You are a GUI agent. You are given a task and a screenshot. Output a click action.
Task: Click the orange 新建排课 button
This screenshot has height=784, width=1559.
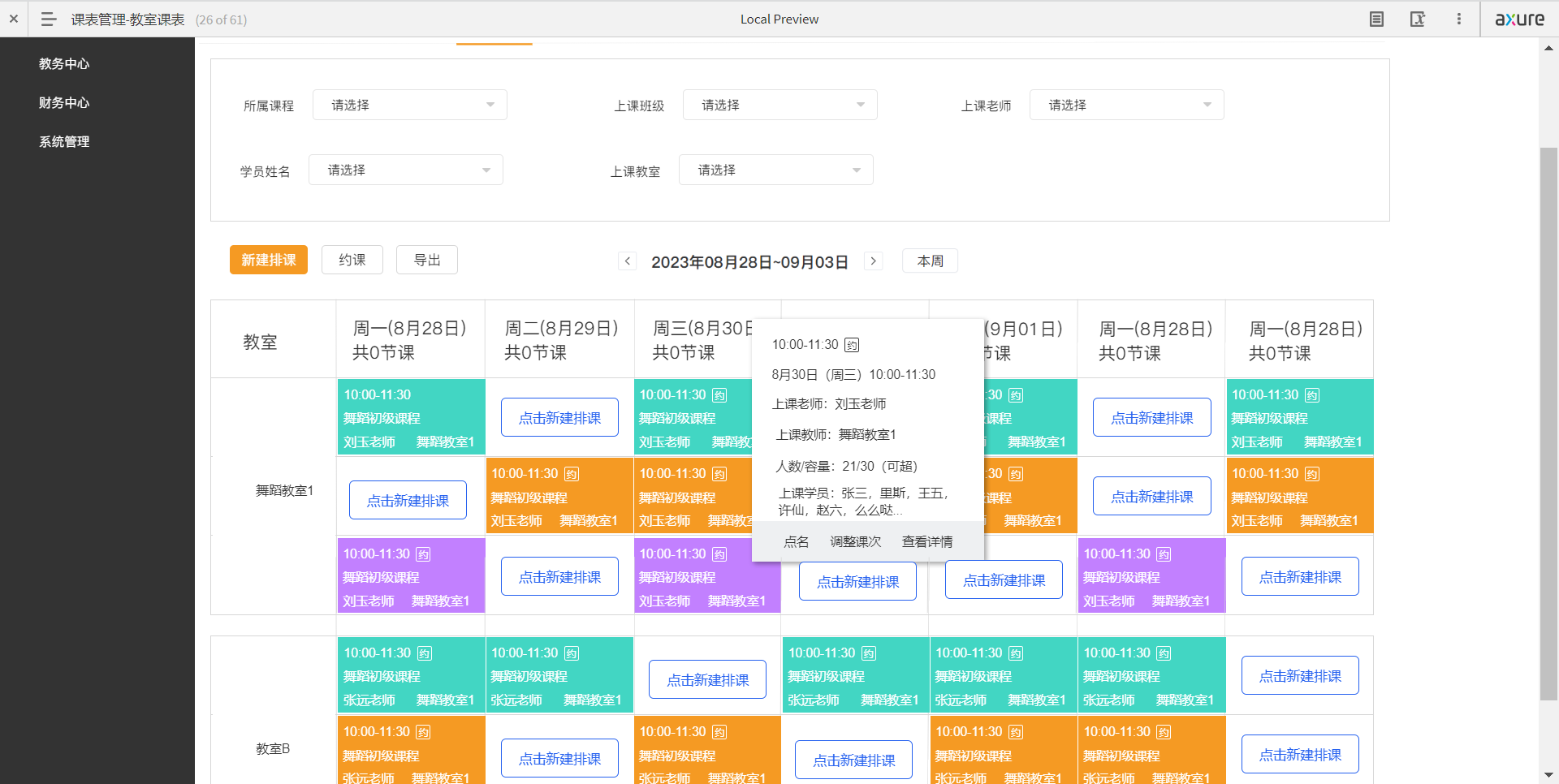(269, 260)
